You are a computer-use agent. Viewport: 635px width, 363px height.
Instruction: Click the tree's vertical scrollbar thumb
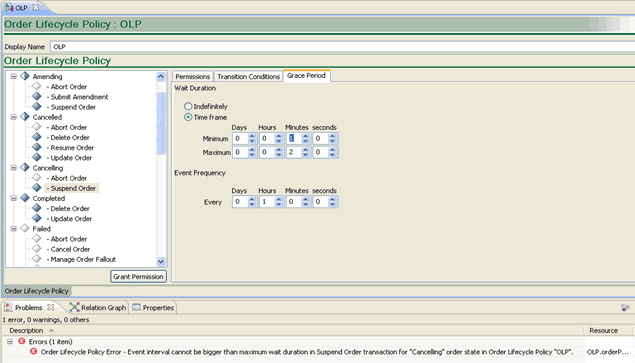tap(161, 123)
